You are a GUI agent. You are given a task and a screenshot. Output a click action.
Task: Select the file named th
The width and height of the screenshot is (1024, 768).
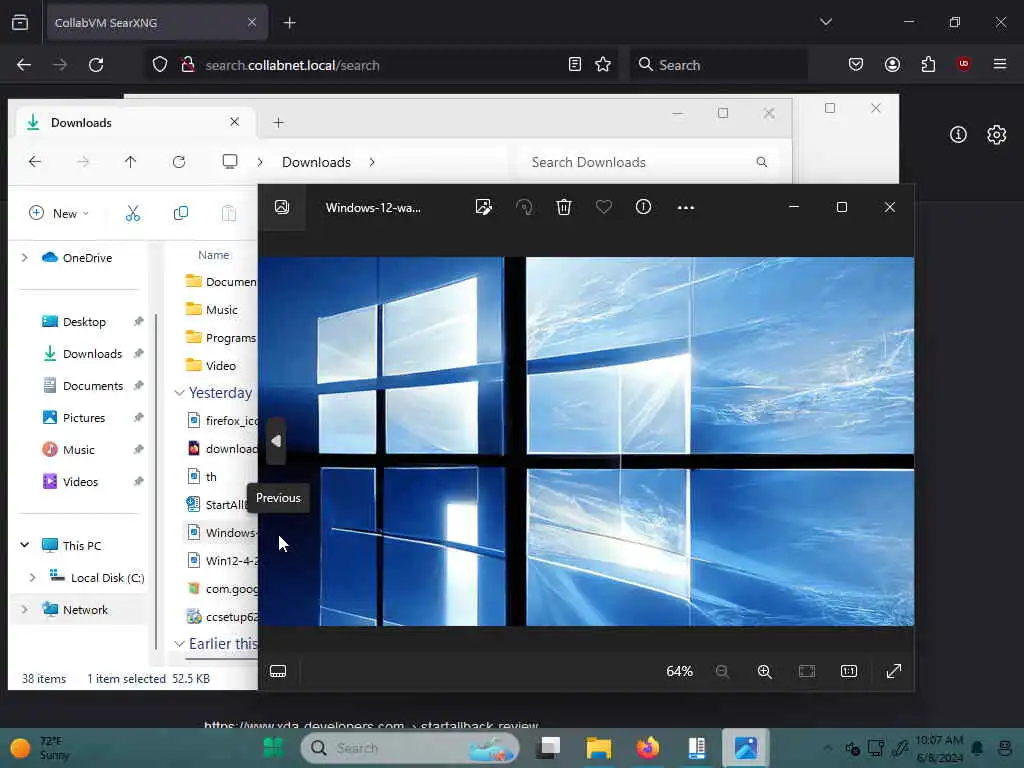pyautogui.click(x=210, y=477)
